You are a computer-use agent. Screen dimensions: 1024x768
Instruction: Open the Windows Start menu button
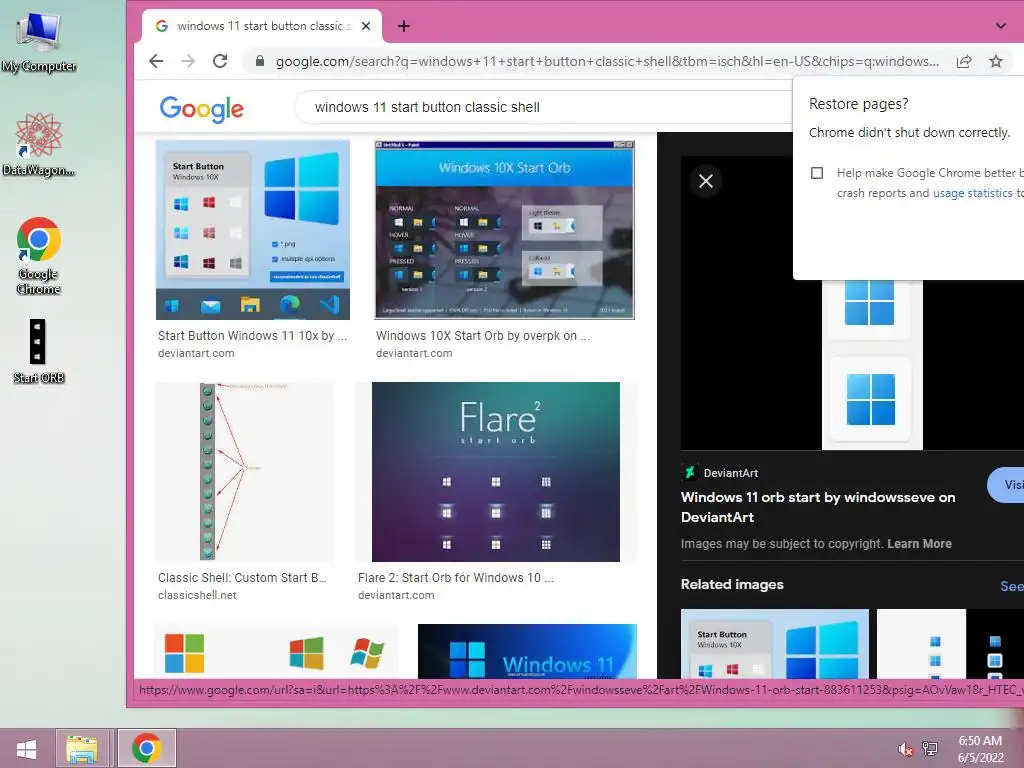(x=26, y=748)
